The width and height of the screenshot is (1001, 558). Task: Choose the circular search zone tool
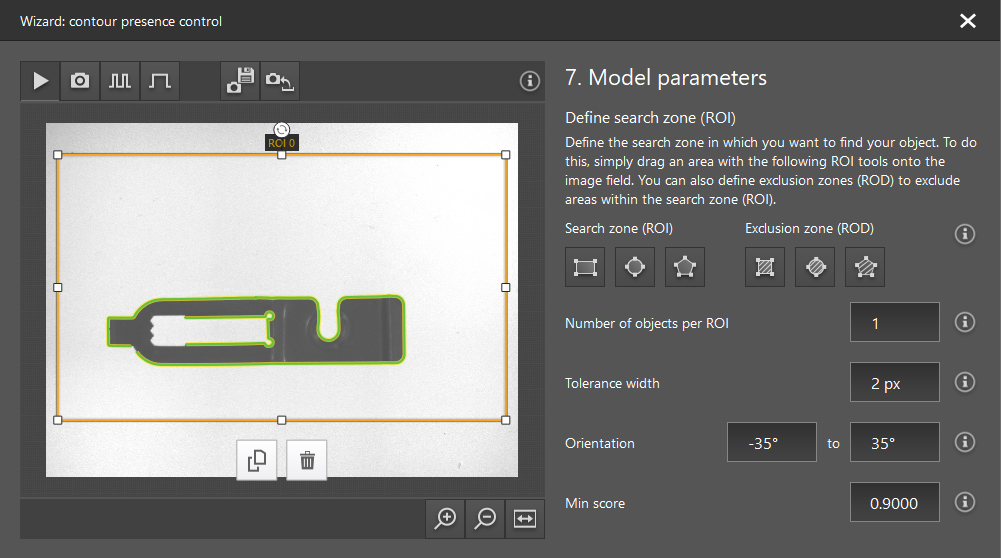click(635, 267)
